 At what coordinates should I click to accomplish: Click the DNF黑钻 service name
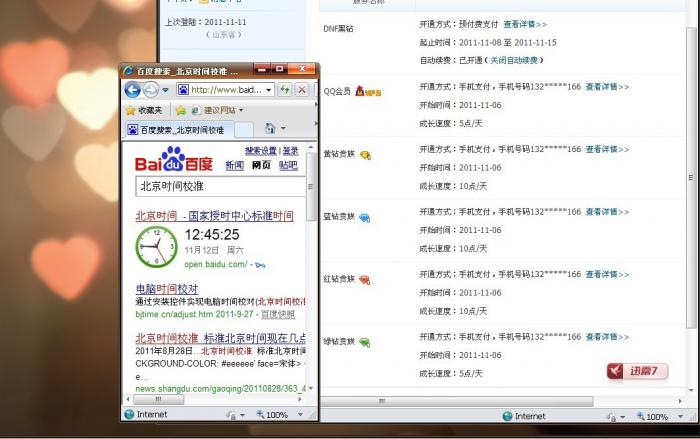point(338,29)
